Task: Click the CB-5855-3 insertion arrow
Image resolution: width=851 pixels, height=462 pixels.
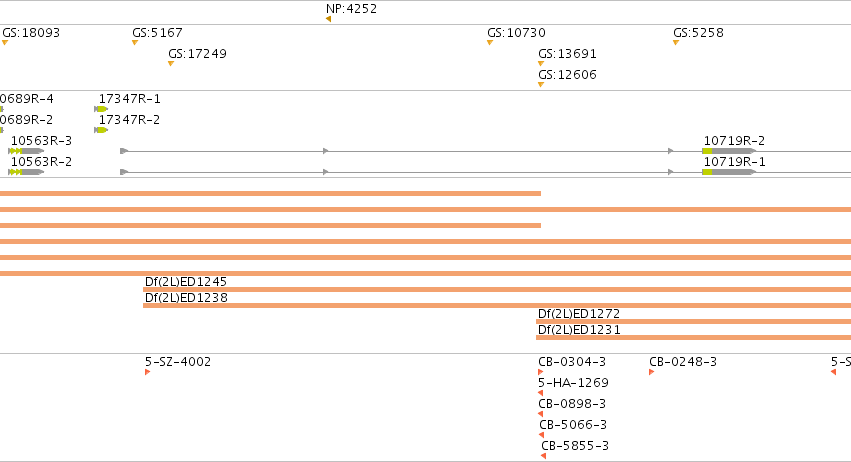Action: [543, 456]
